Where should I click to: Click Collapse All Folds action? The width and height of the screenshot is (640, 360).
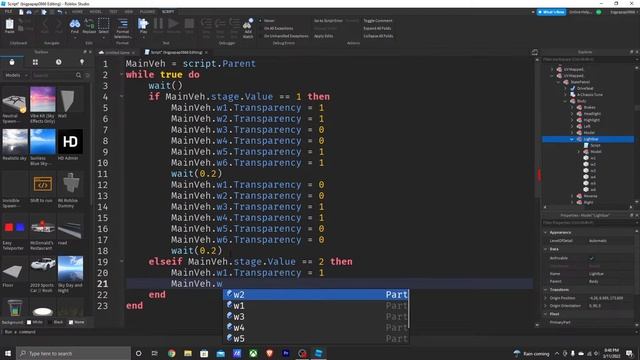point(378,36)
